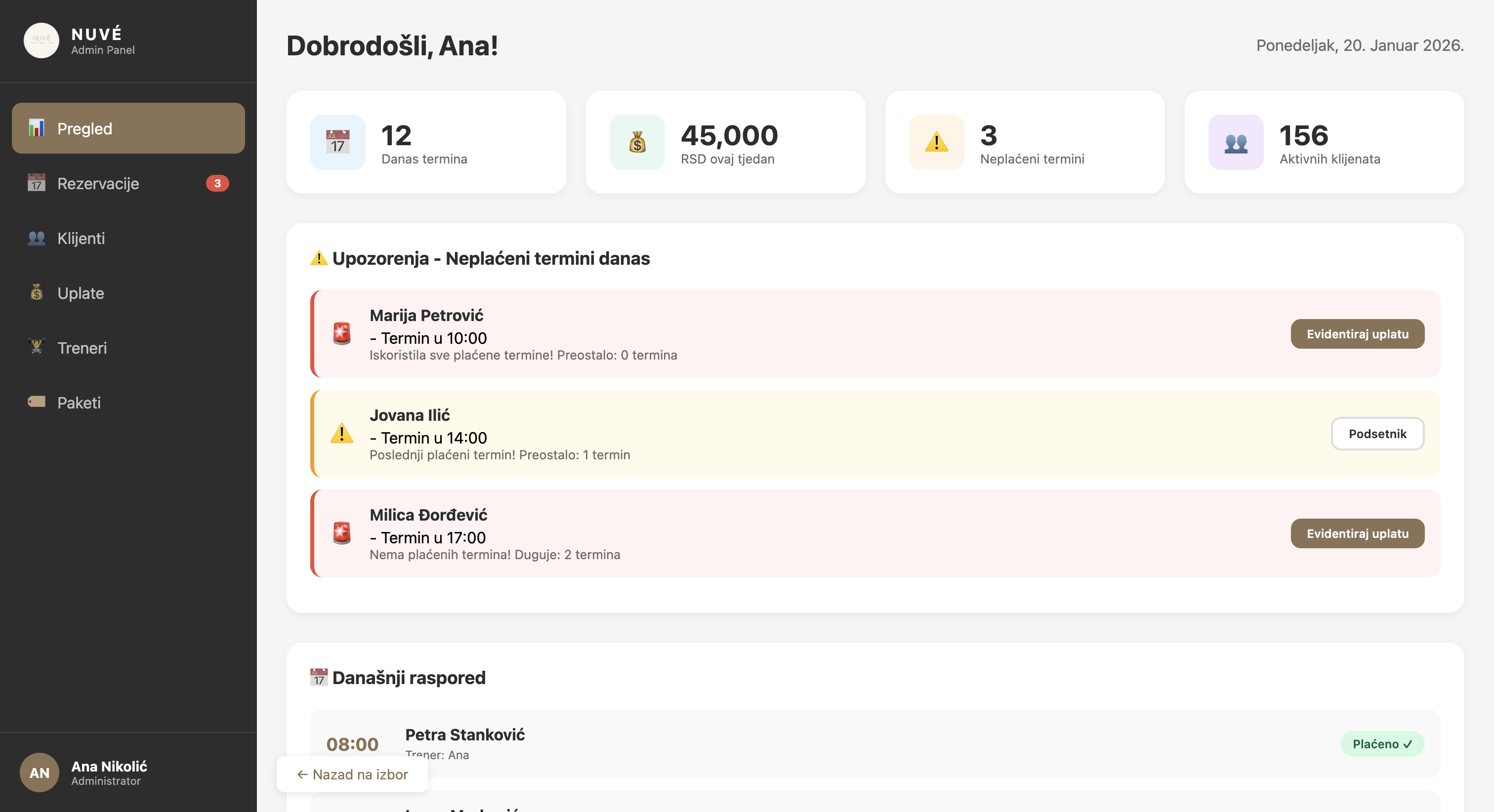Click the Uplate money bag icon
The image size is (1494, 812).
[37, 293]
